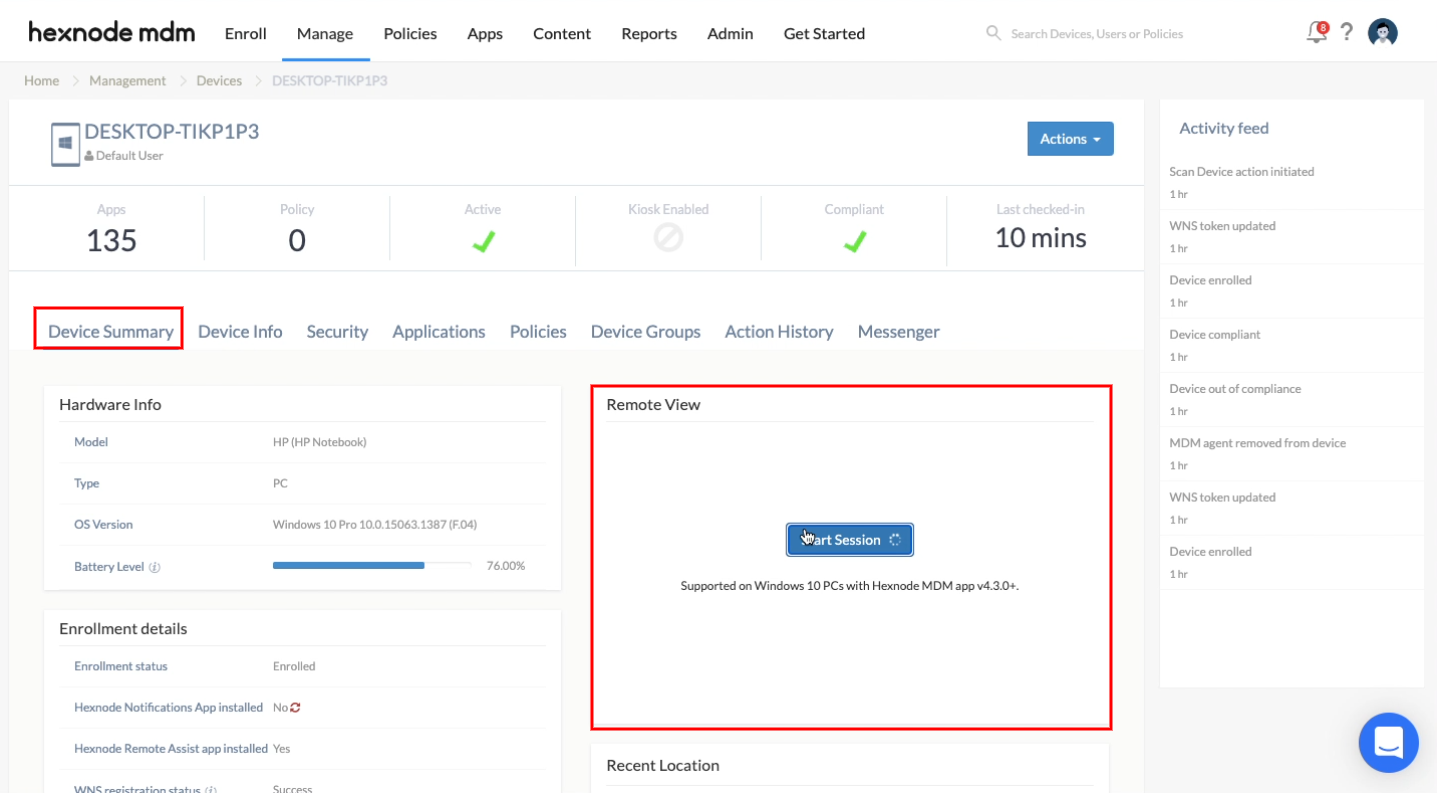Click the 'HP (HP Notebook)' model value
The image size is (1437, 793).
[x=320, y=442]
